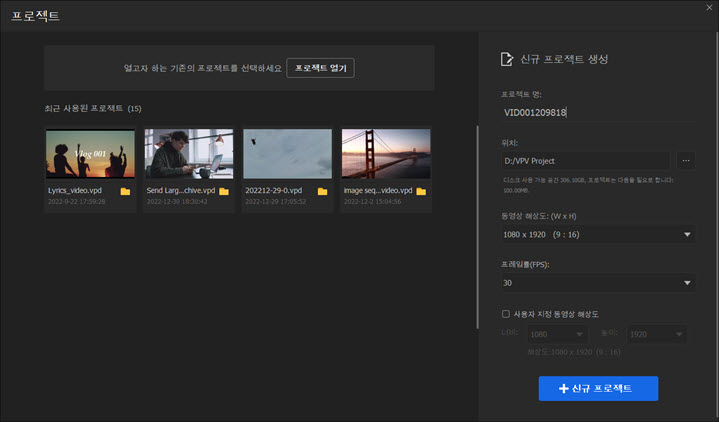Click the 신규 프로젝트 생성 header icon
720x422 pixels.
coord(507,59)
